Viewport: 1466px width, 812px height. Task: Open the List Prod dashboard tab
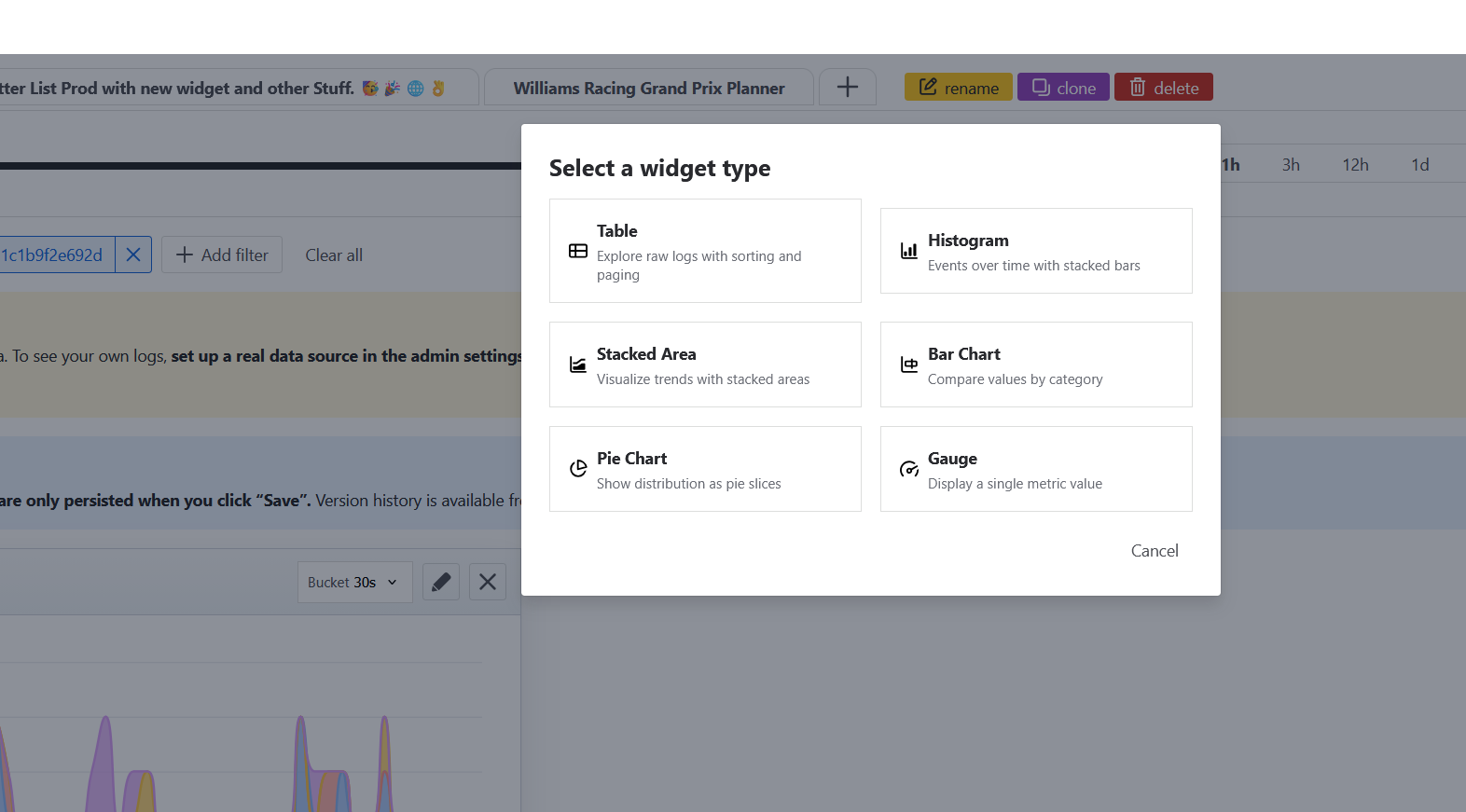point(224,89)
